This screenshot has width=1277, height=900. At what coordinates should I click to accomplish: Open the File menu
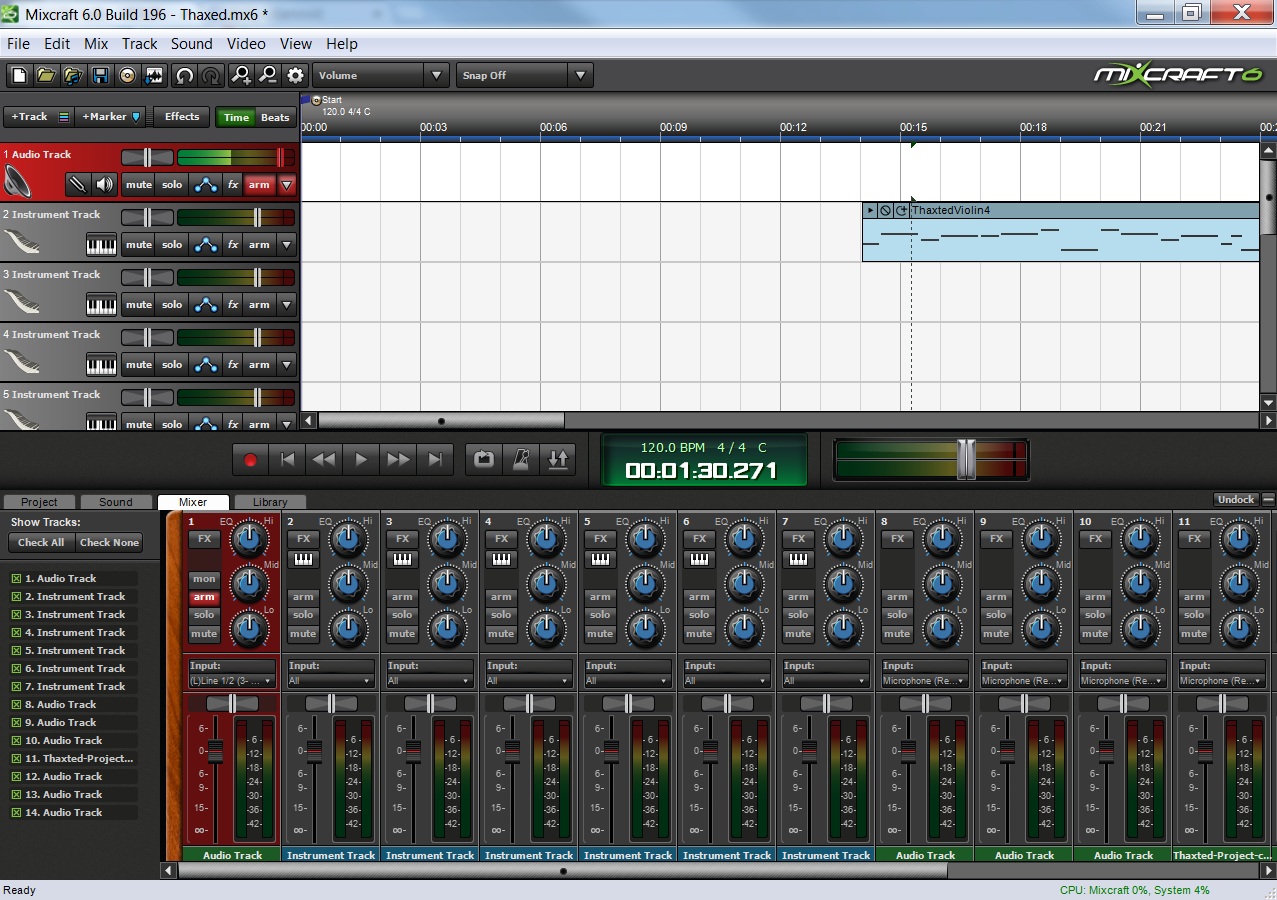pos(18,44)
